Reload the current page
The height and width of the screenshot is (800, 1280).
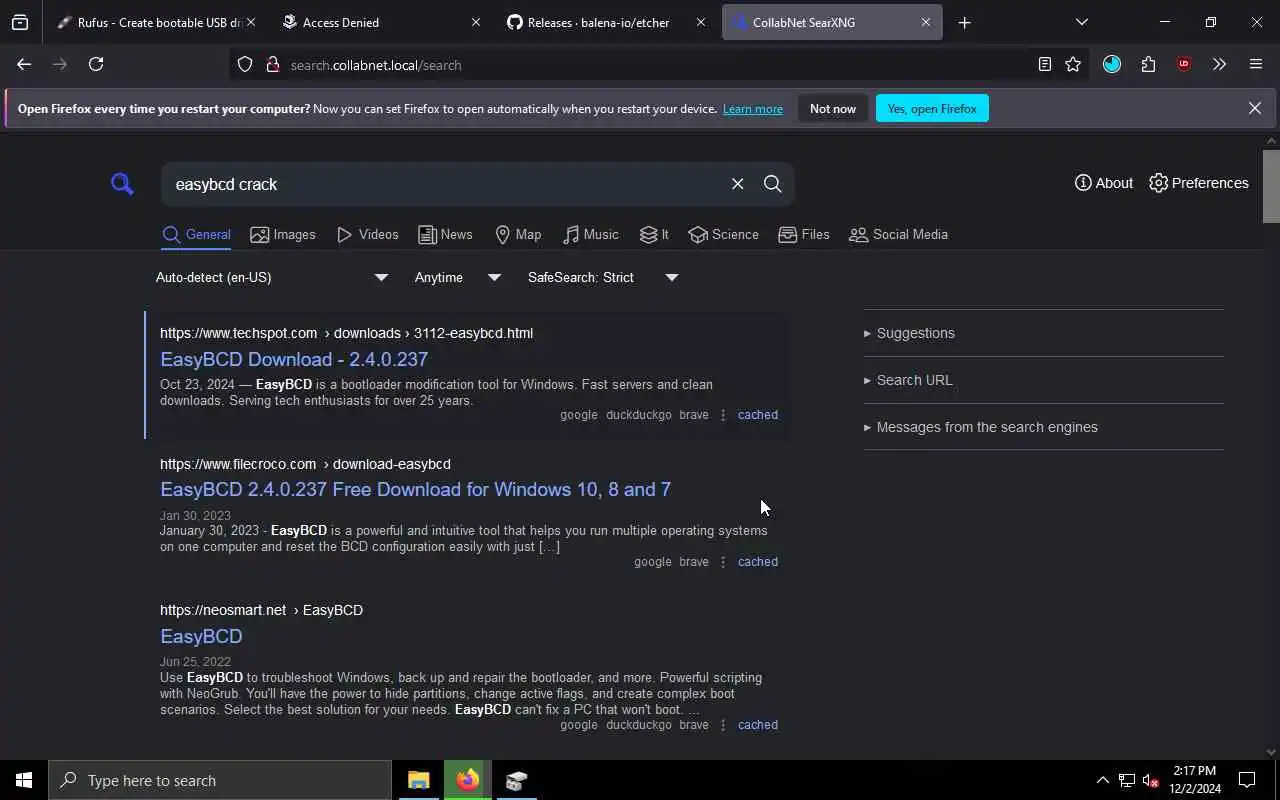click(x=96, y=64)
